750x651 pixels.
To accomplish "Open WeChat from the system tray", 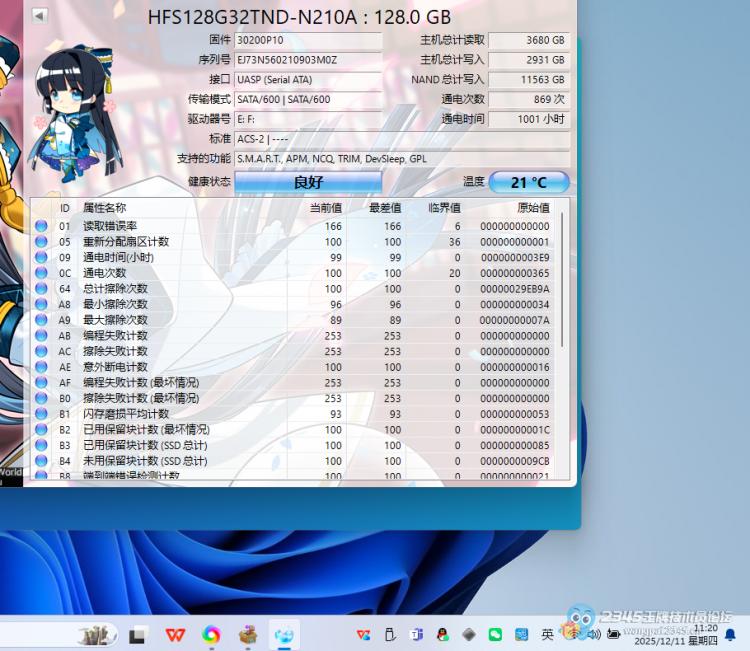I will (495, 634).
